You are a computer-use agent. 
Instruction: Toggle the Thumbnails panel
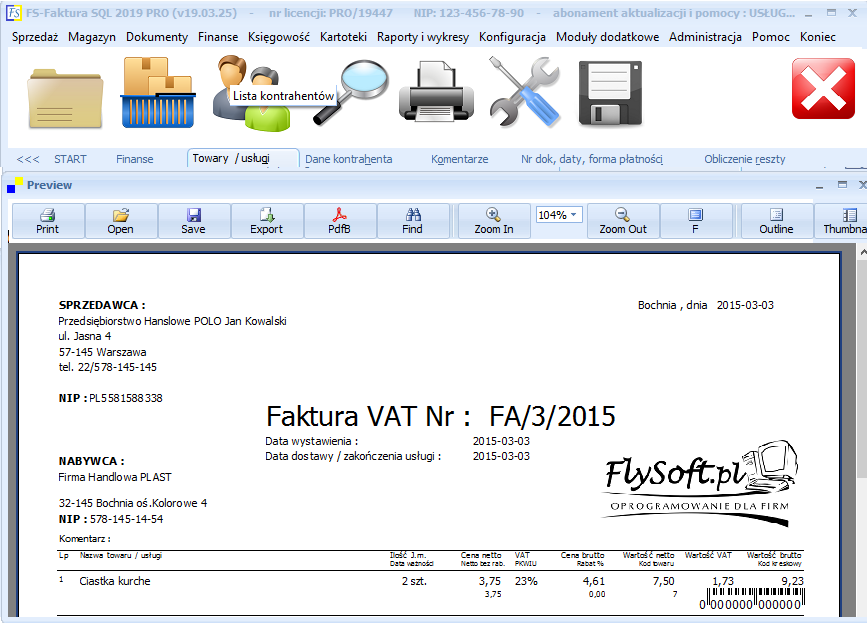[842, 221]
